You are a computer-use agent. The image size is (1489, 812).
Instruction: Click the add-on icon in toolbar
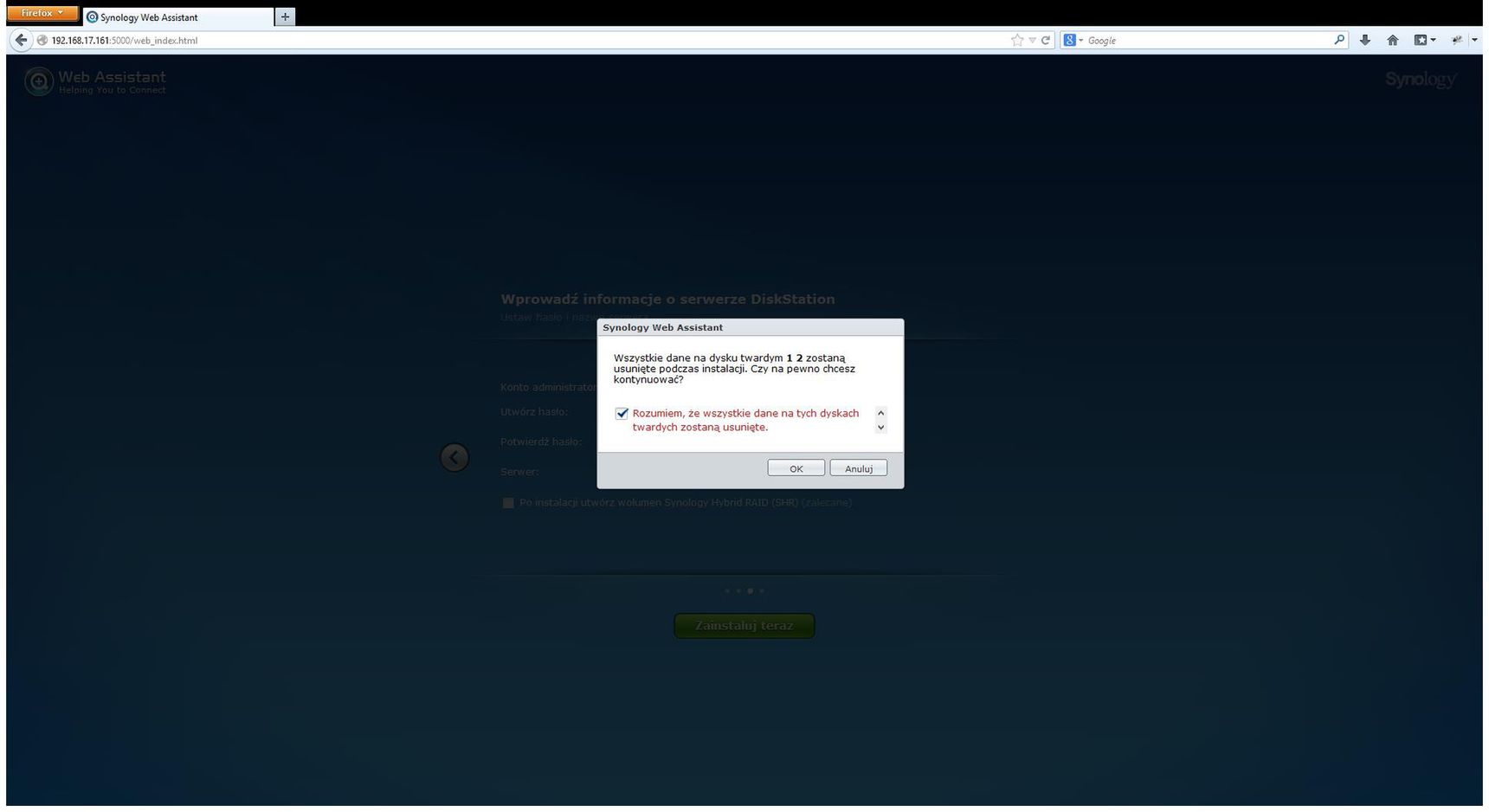click(x=1457, y=40)
